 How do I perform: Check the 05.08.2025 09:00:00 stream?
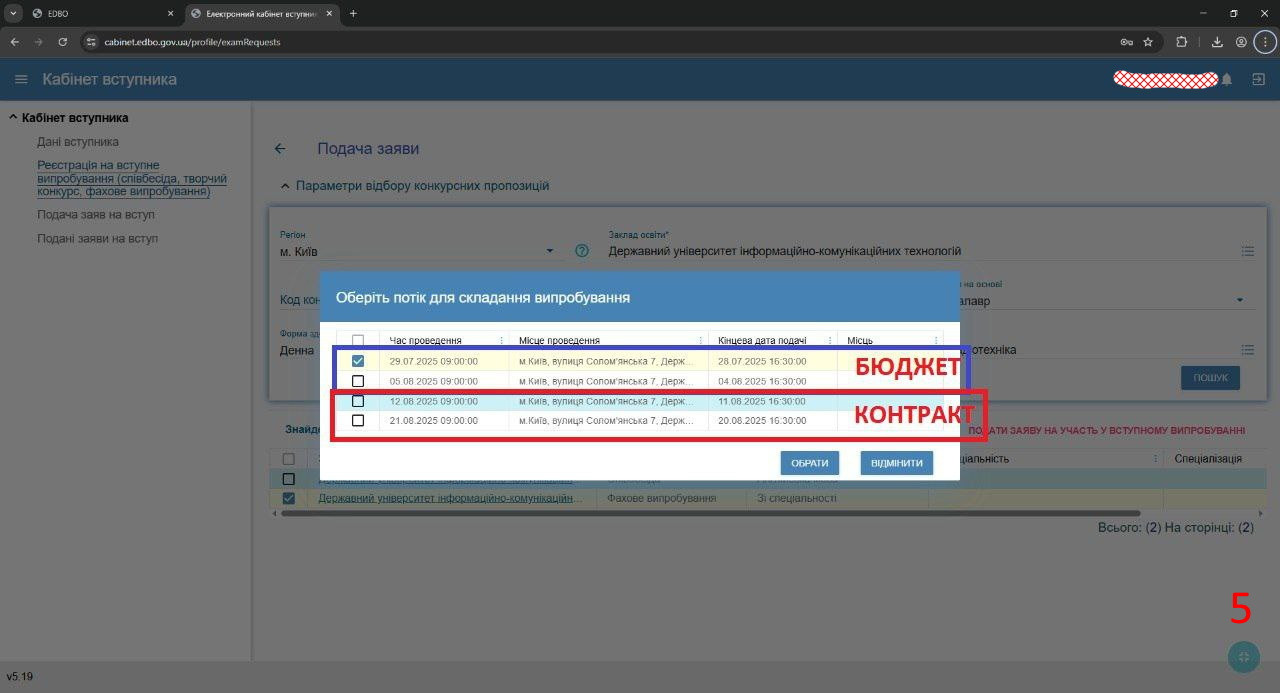click(358, 381)
